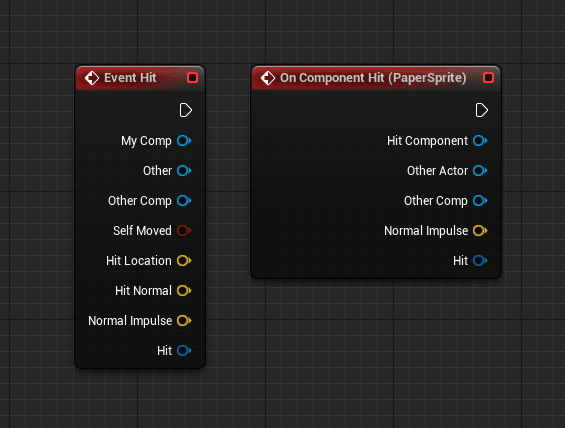The width and height of the screenshot is (565, 428).
Task: Click the On Component Hit diamond icon
Action: pos(268,78)
